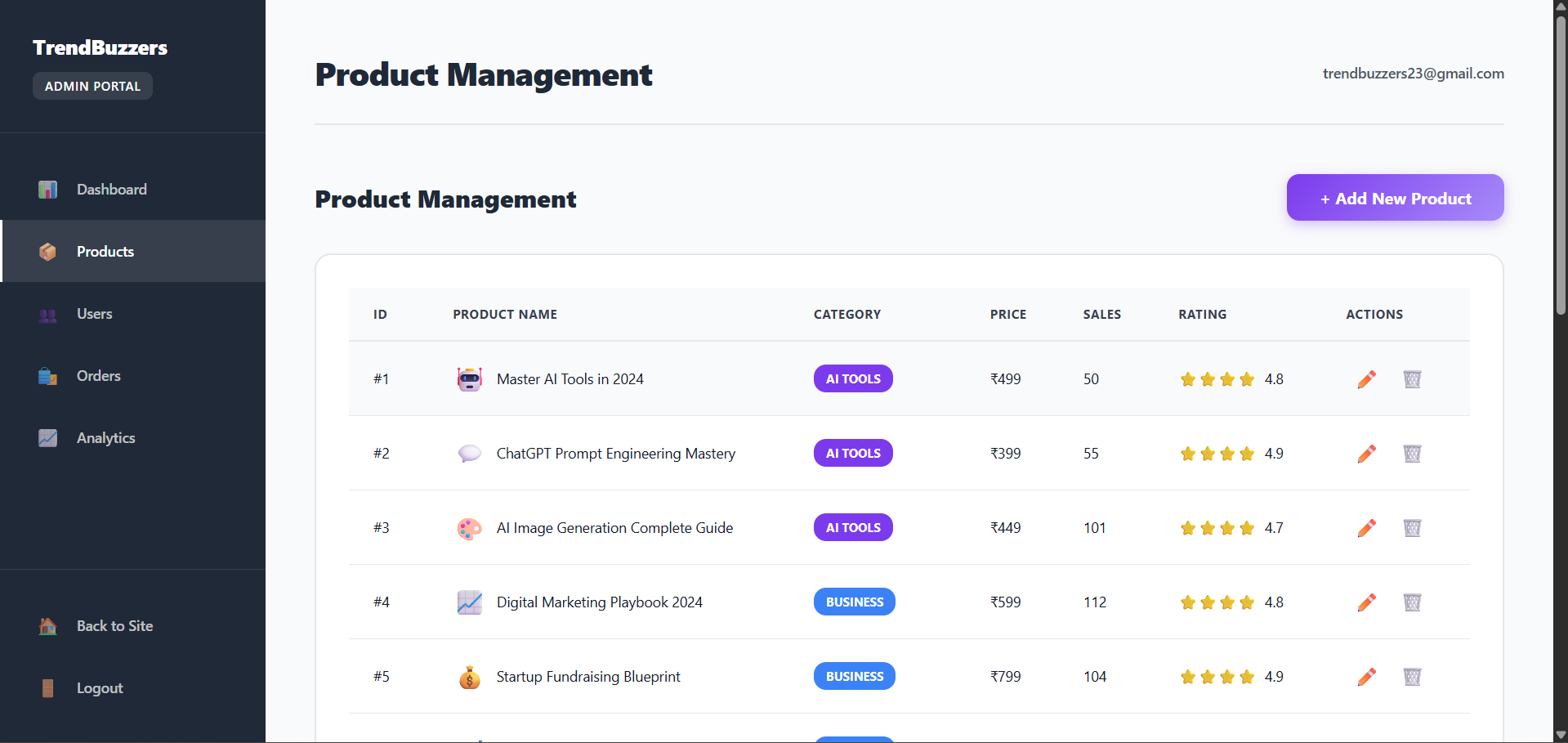Click the money bag icon for Startup Fundraising
This screenshot has height=743, width=1568.
pyautogui.click(x=469, y=677)
